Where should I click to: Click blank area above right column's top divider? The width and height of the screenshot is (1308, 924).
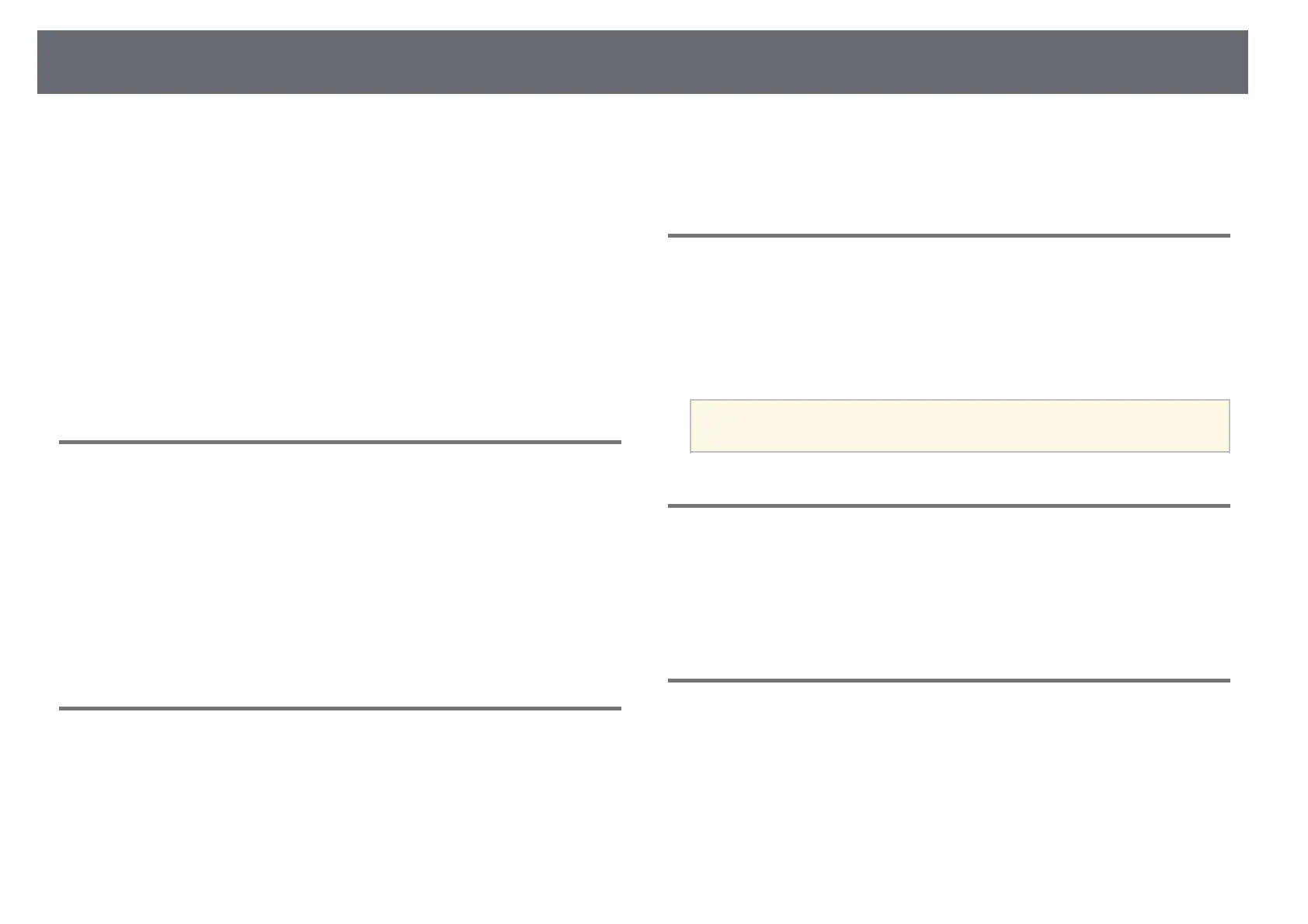pos(949,165)
